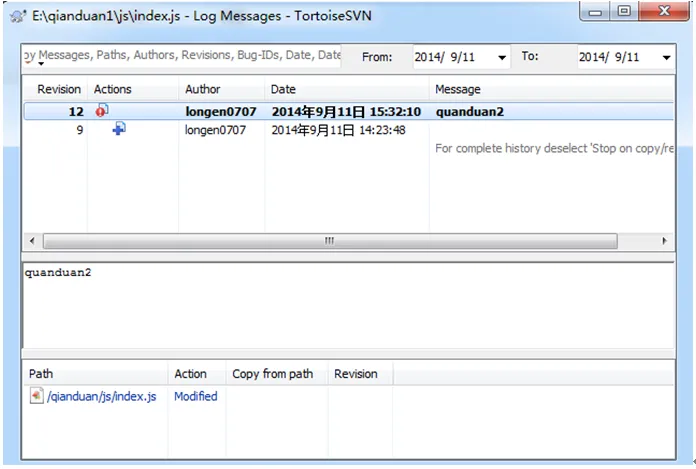This screenshot has width=696, height=469.
Task: Click the TortoiseSVN turtle icon in title bar
Action: pos(18,17)
